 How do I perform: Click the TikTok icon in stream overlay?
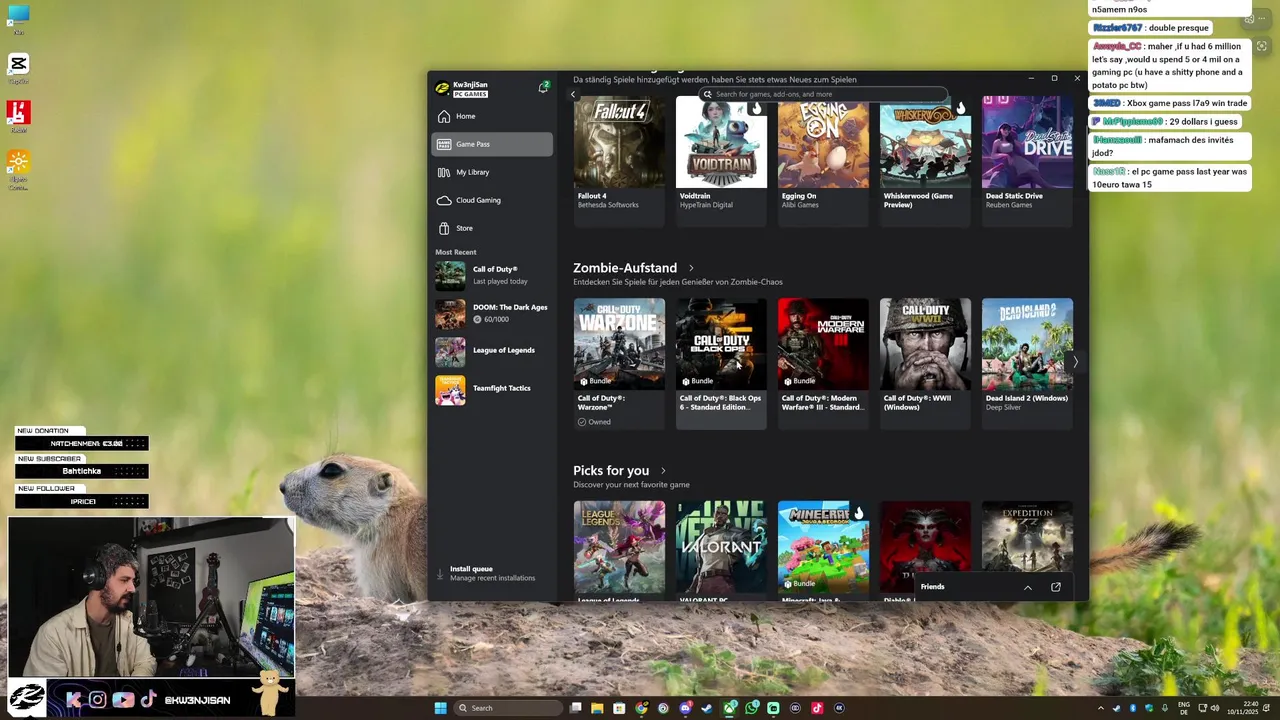tap(148, 700)
